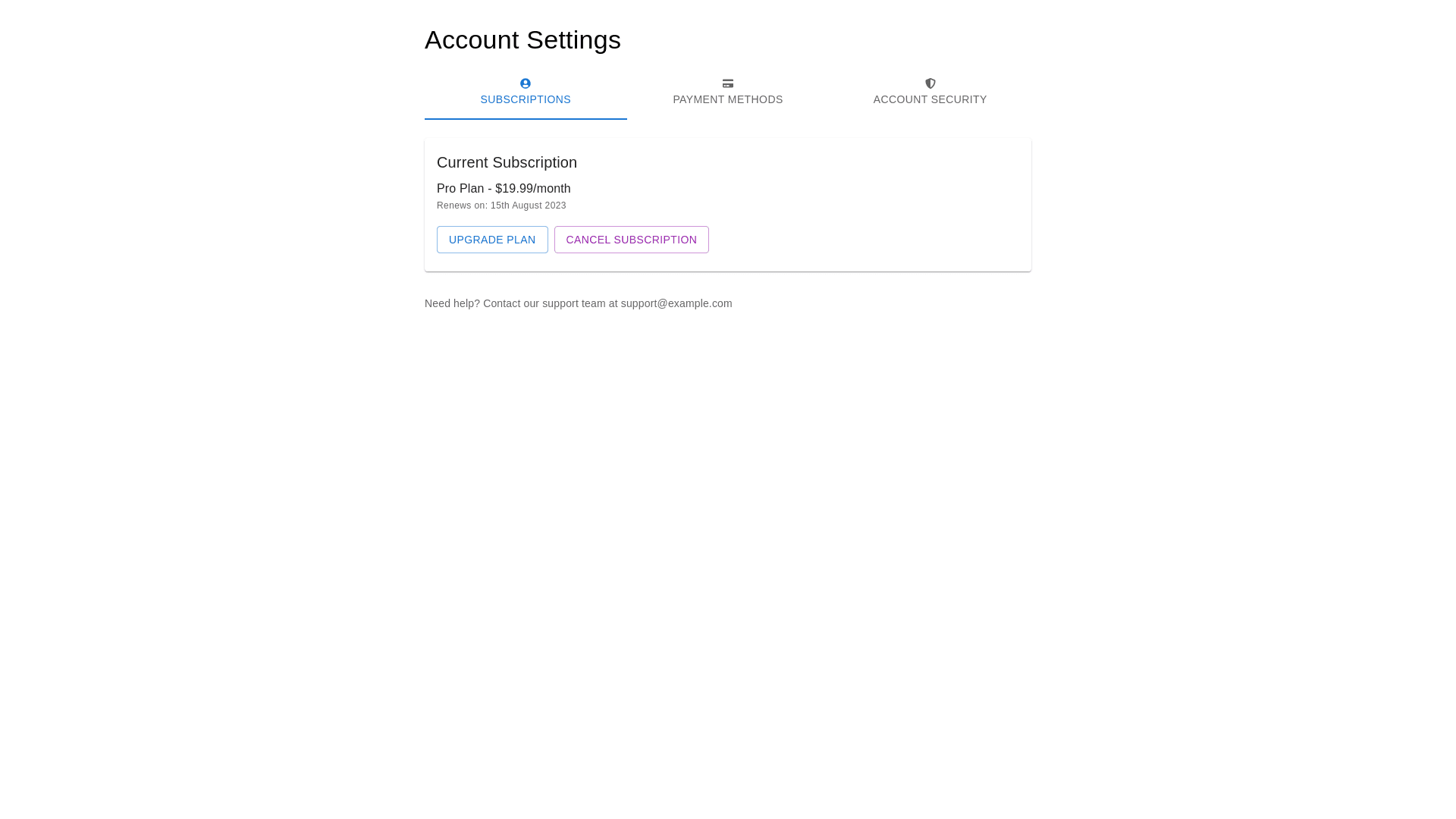1456x819 pixels.
Task: Click the Pro Plan name text
Action: [460, 189]
